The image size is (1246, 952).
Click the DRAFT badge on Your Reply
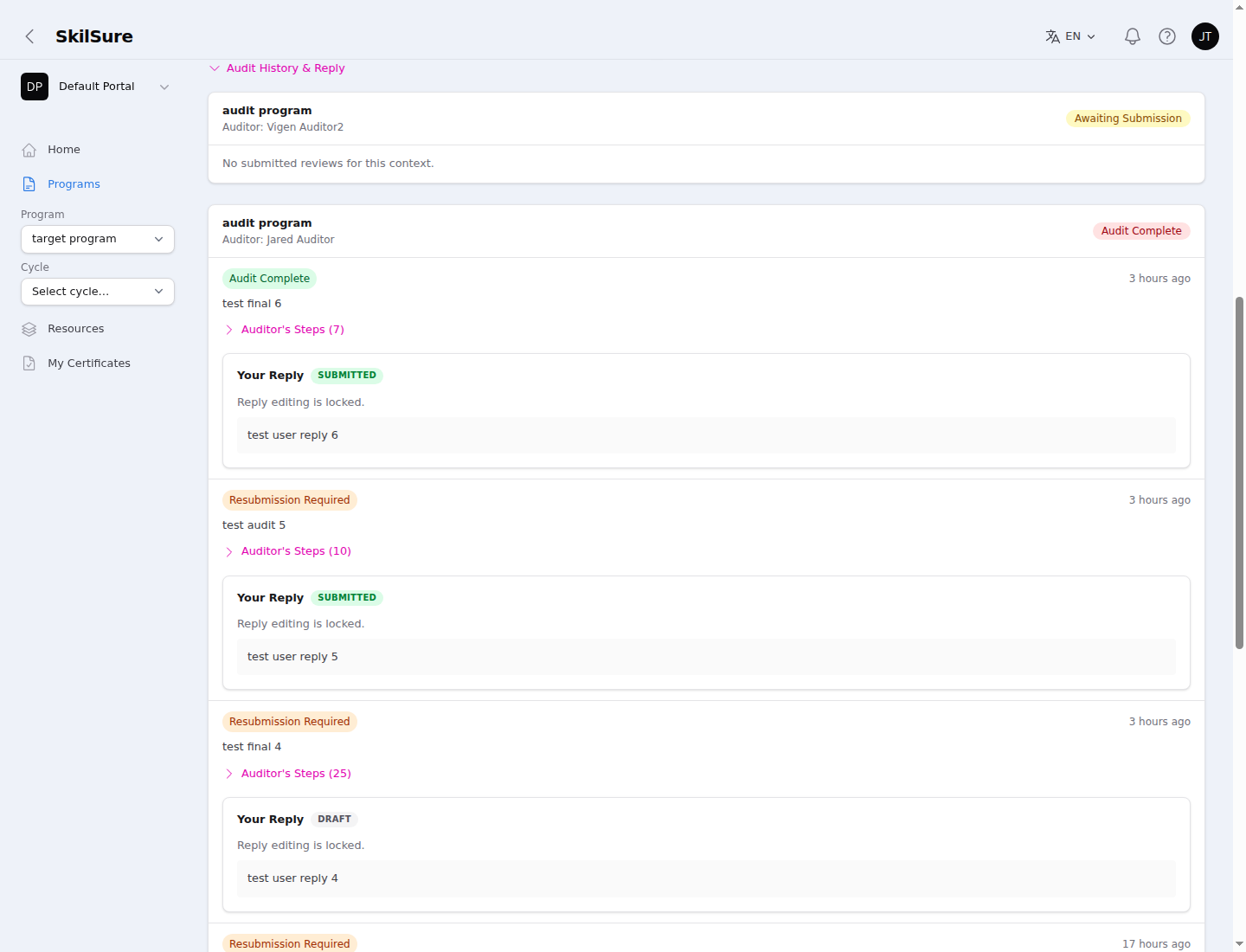click(334, 820)
